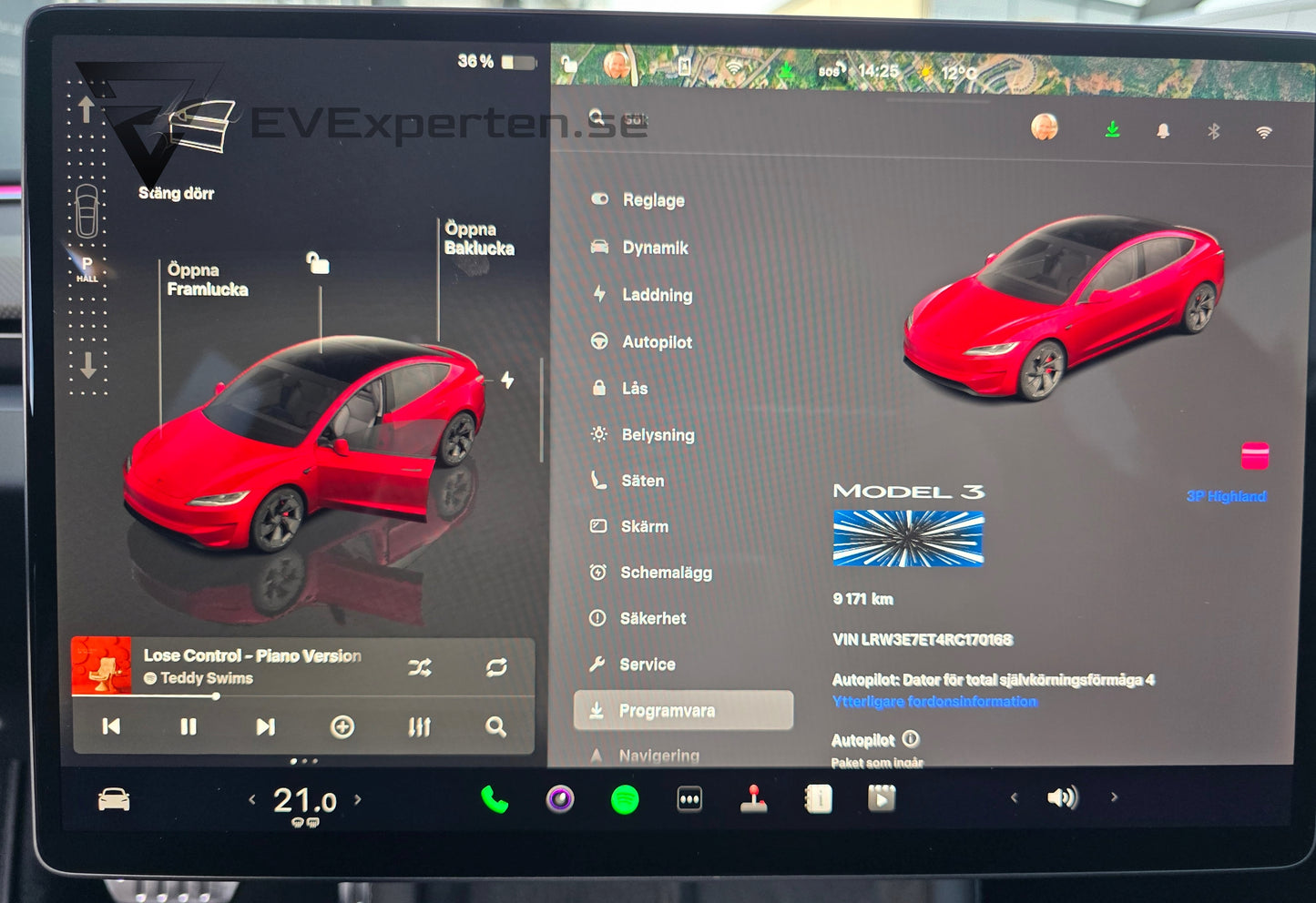Image resolution: width=1316 pixels, height=903 pixels.
Task: Toggle repeat mode for the current song
Action: coord(495,667)
